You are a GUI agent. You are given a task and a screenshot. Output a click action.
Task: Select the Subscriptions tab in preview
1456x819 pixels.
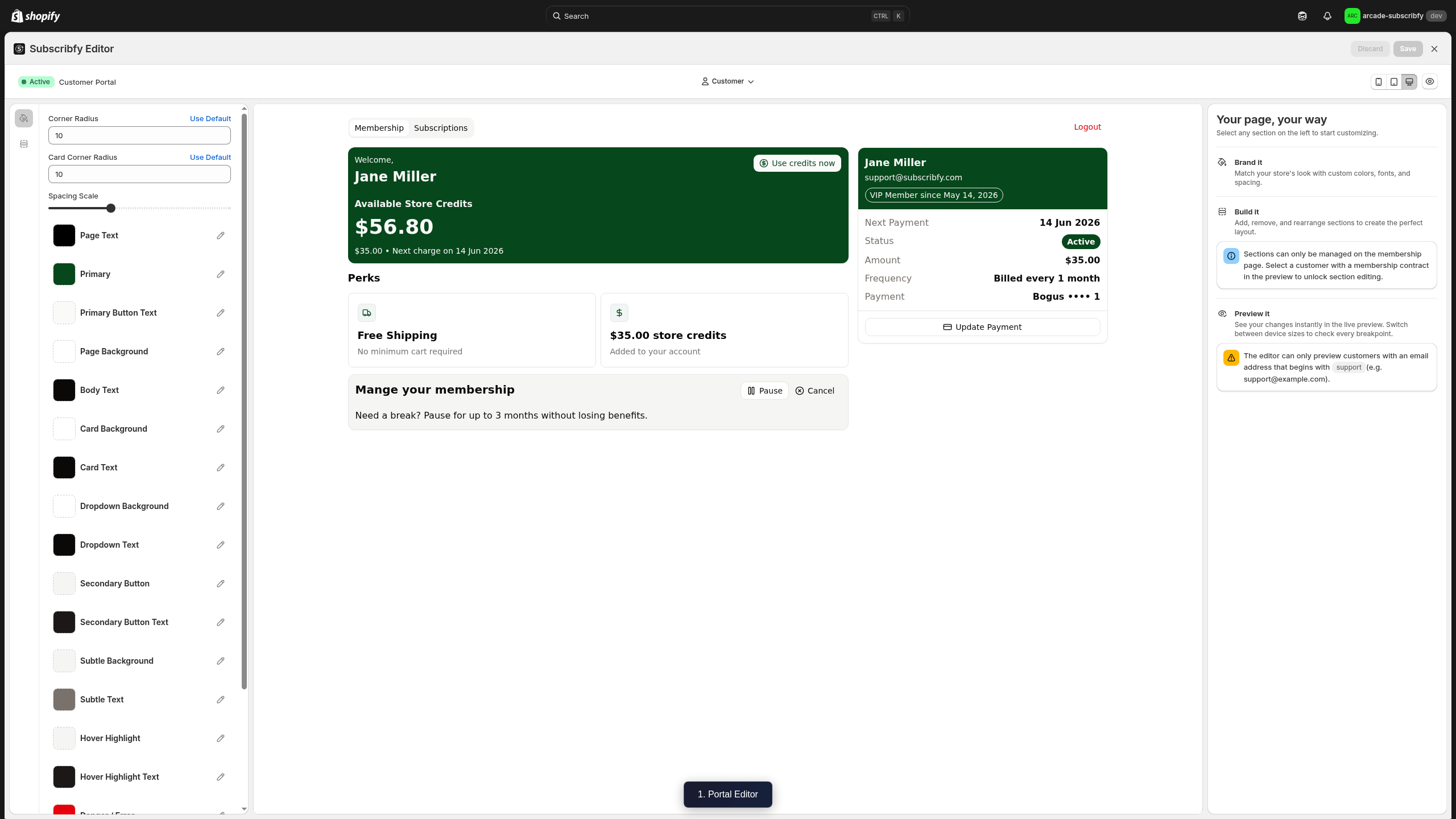pyautogui.click(x=441, y=128)
